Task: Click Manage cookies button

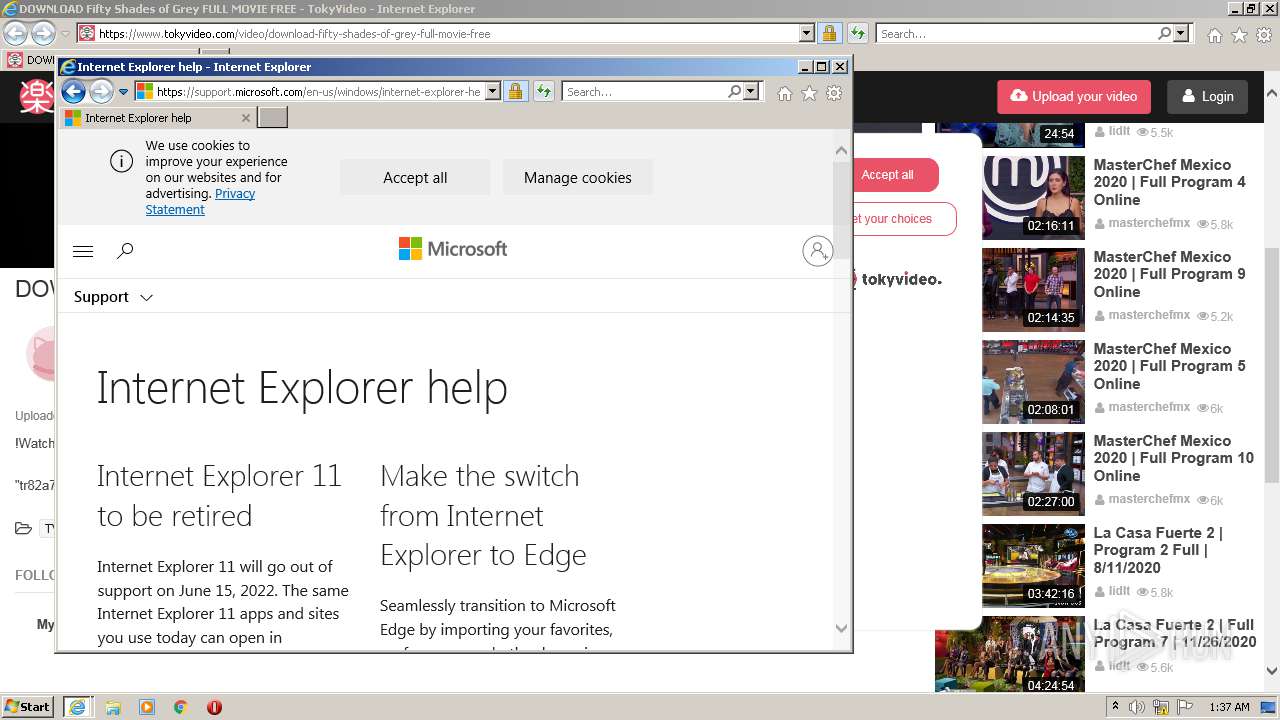Action: click(x=578, y=178)
